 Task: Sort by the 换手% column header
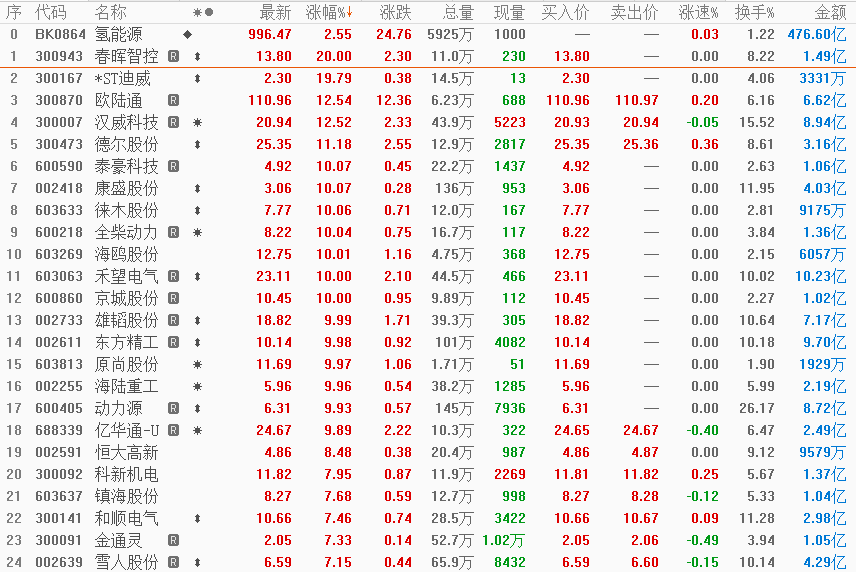[754, 12]
